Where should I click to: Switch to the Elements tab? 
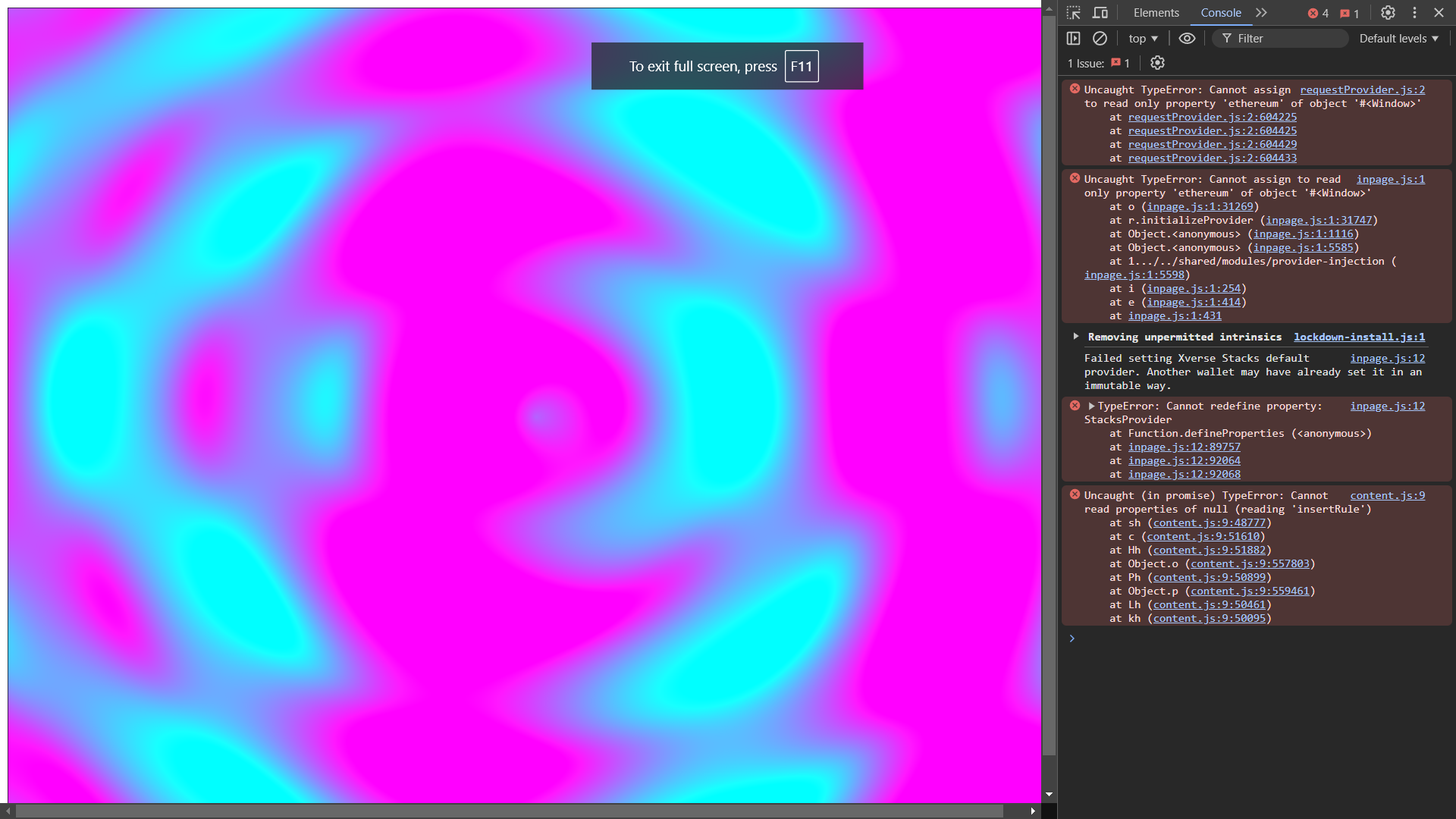tap(1155, 13)
